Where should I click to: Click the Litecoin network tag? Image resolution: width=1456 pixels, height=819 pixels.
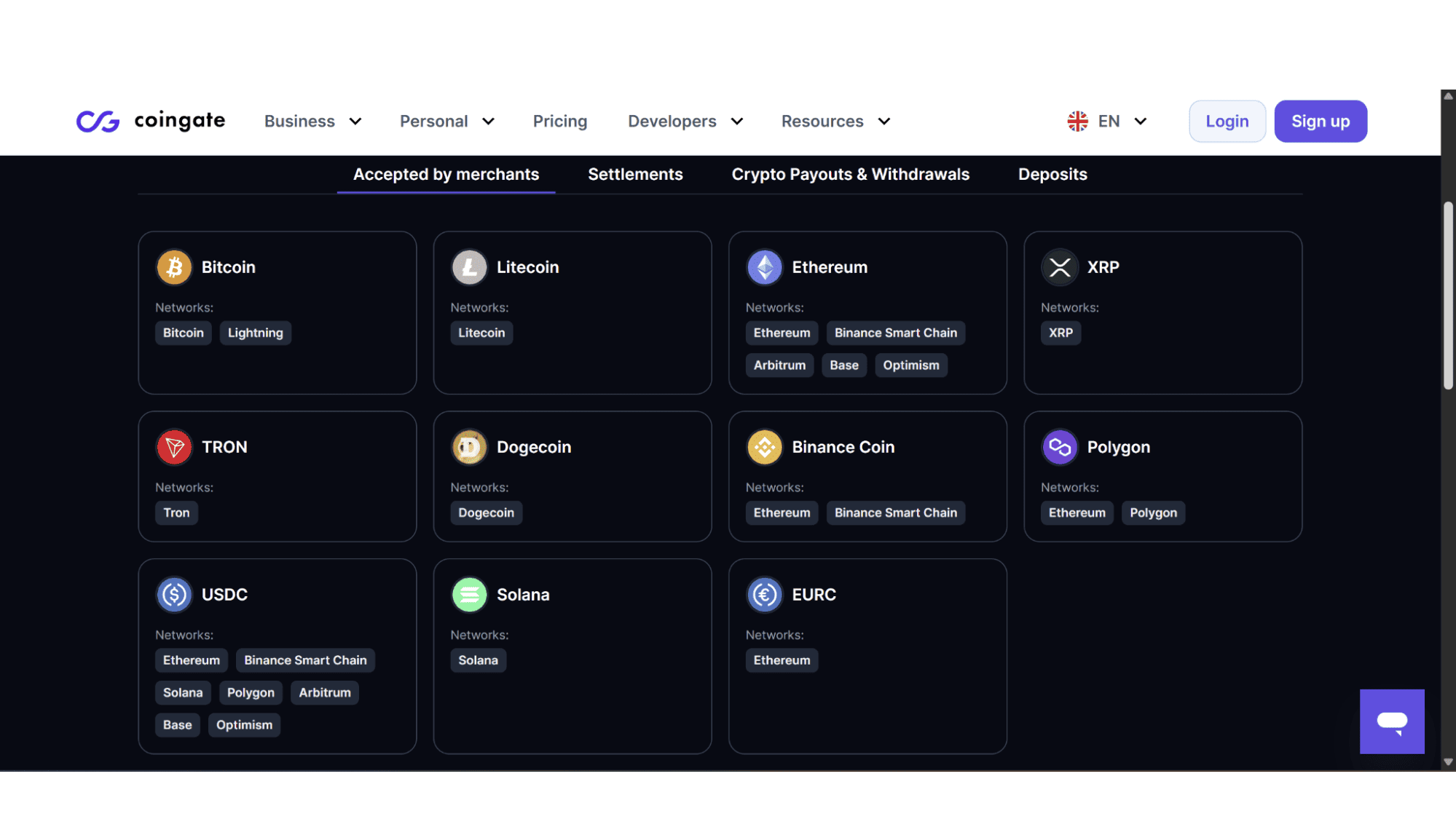point(481,333)
